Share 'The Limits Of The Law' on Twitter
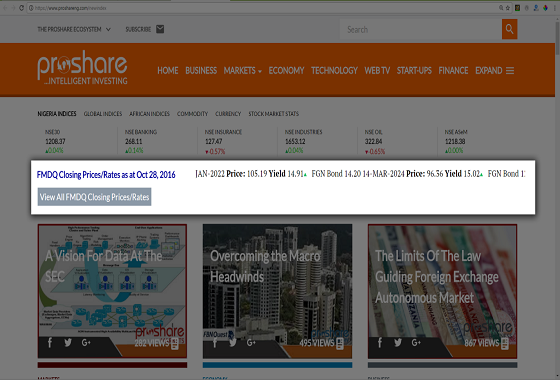This screenshot has height=380, width=560. (x=398, y=343)
